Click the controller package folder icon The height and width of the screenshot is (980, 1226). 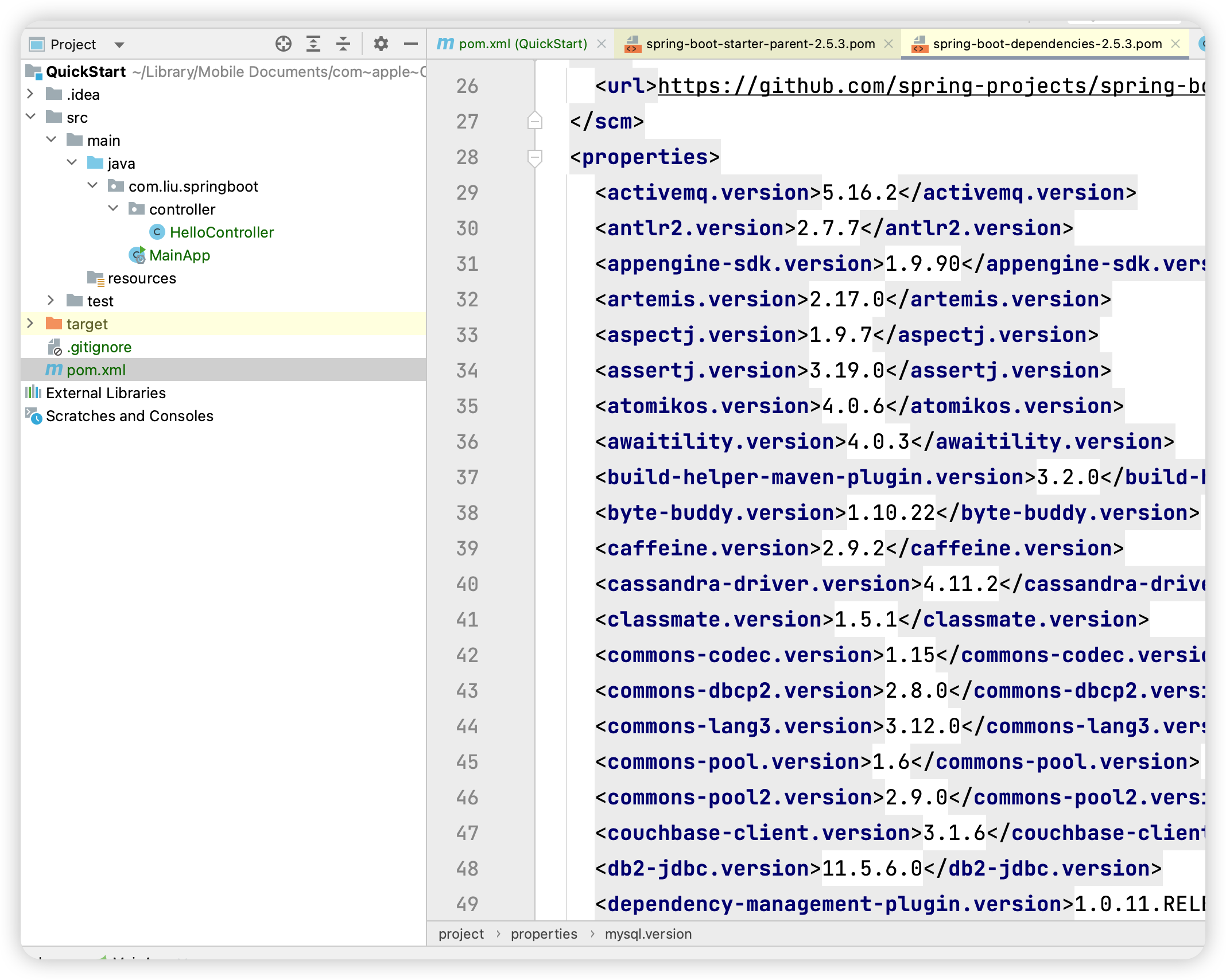click(x=137, y=209)
